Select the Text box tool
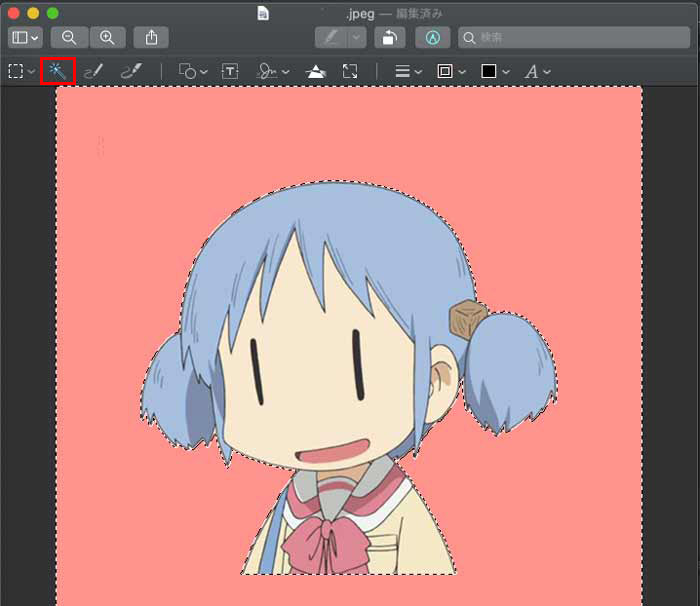700x606 pixels. tap(230, 71)
